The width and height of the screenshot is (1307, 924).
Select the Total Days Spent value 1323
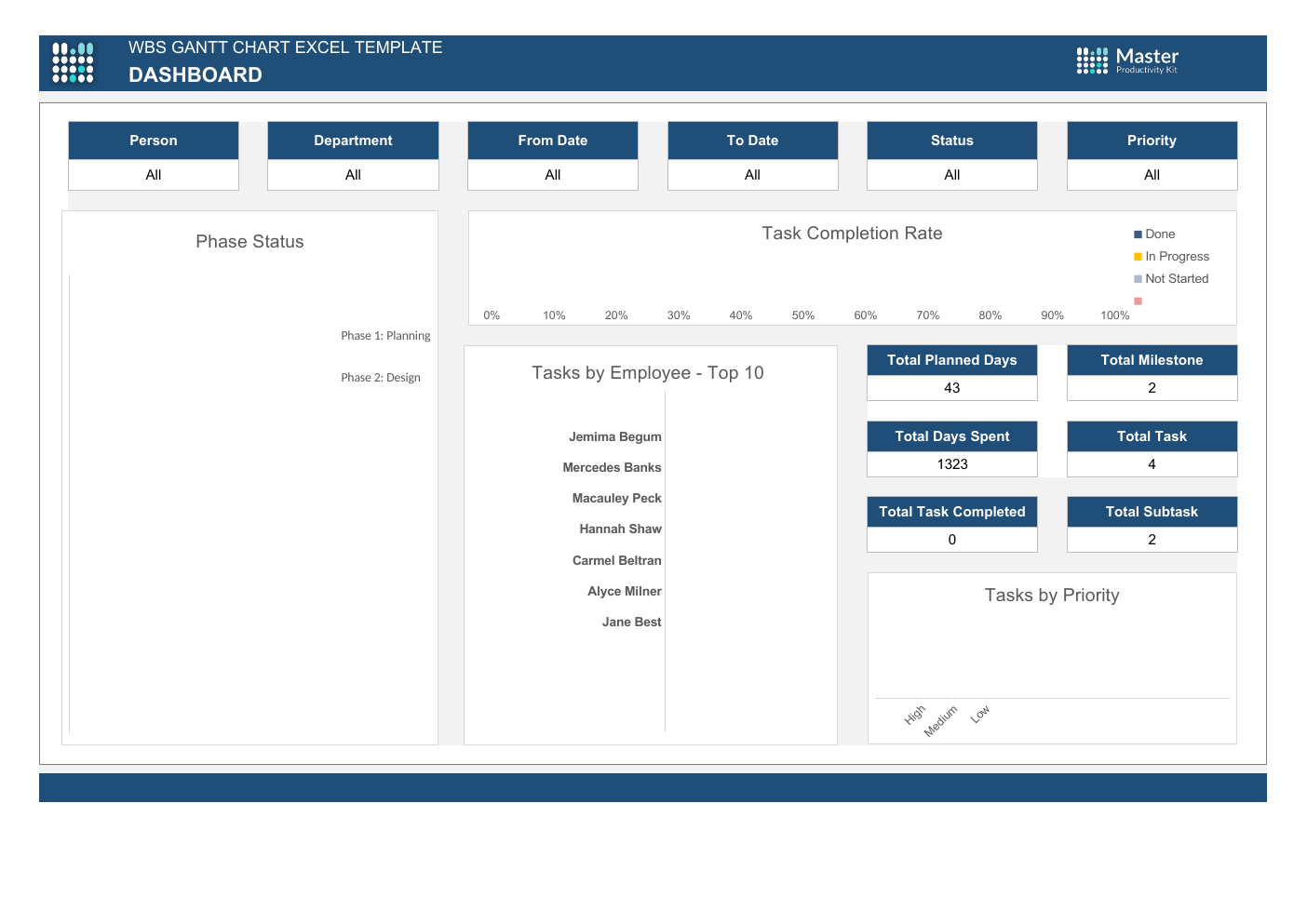pos(952,464)
